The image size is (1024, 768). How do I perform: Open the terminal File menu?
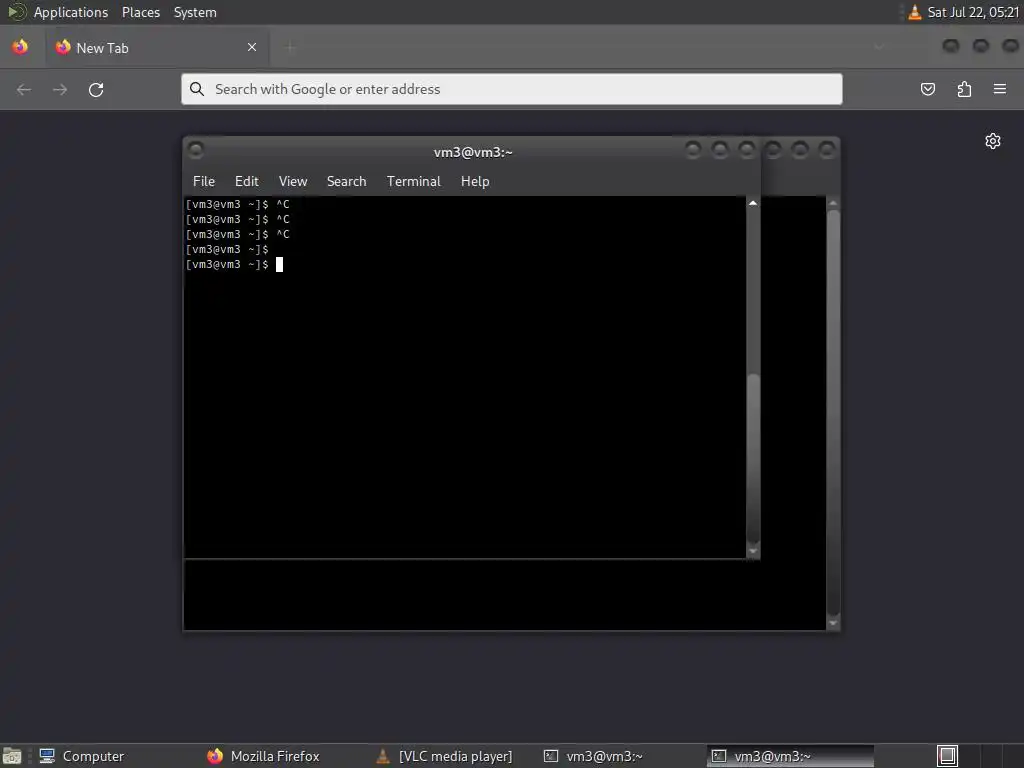(204, 182)
